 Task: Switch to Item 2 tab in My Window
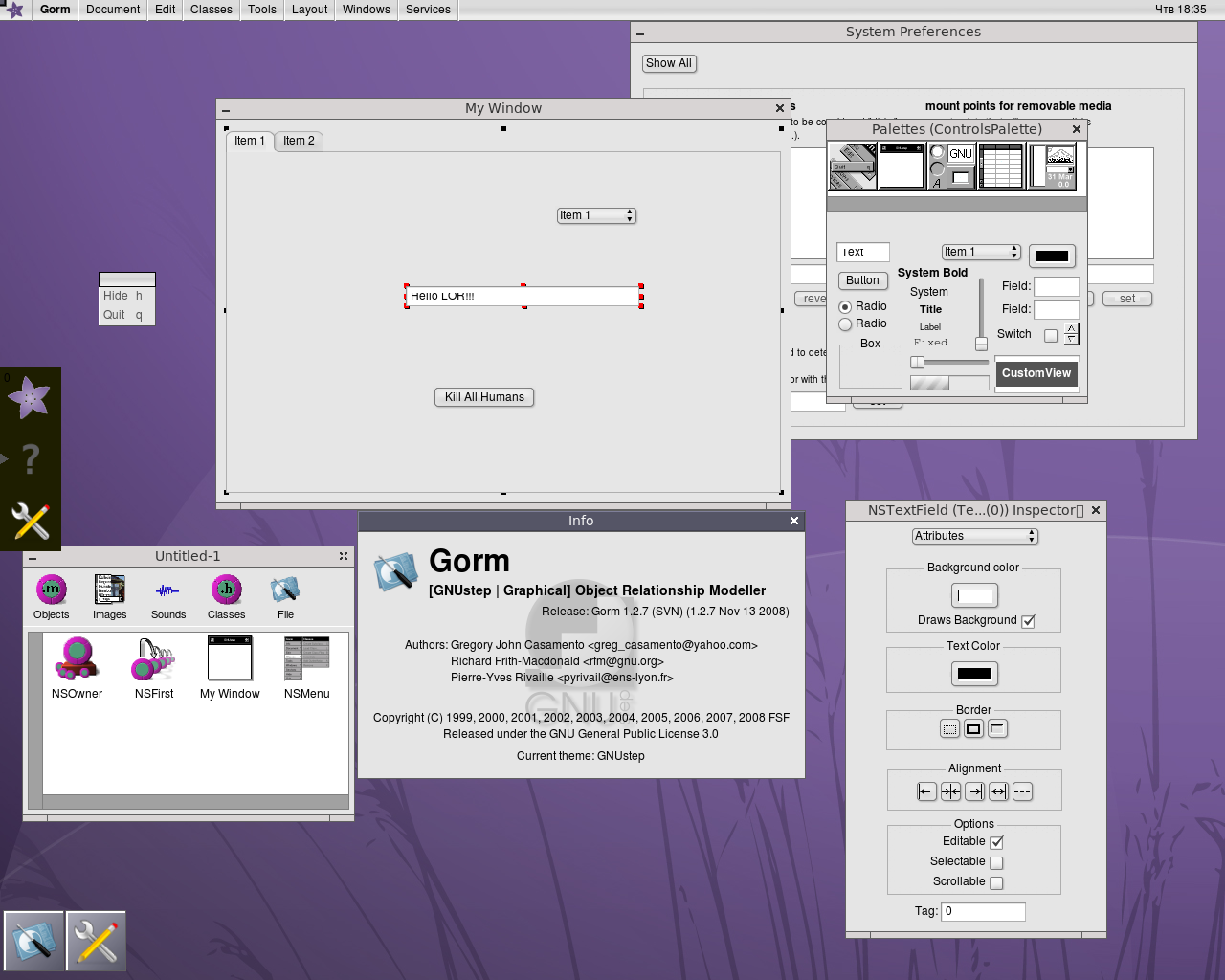point(299,141)
